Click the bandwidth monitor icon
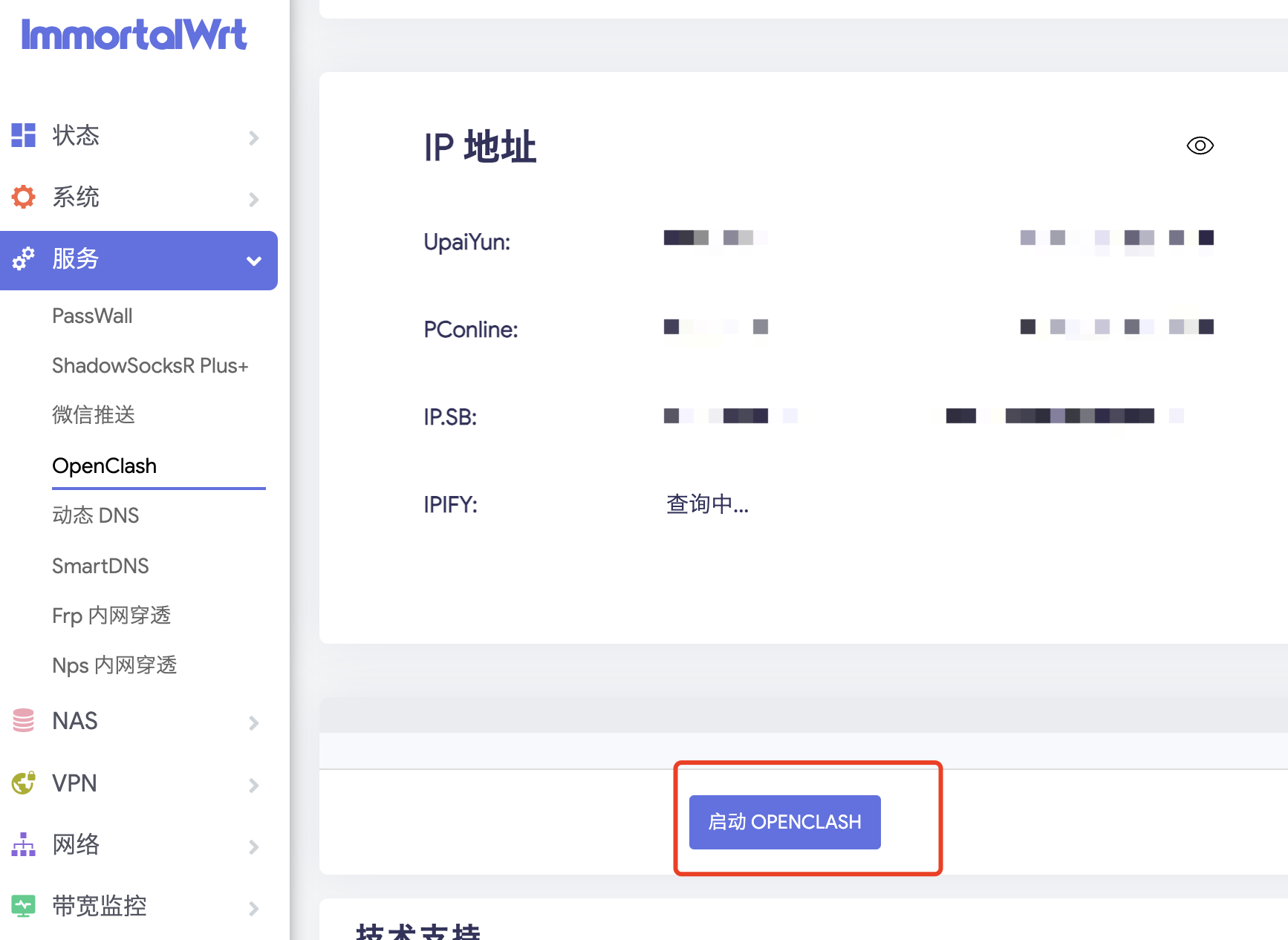Image resolution: width=1288 pixels, height=940 pixels. click(x=23, y=906)
